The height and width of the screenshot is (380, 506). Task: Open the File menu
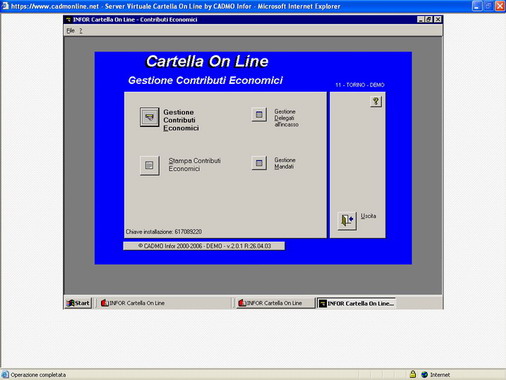(x=70, y=31)
